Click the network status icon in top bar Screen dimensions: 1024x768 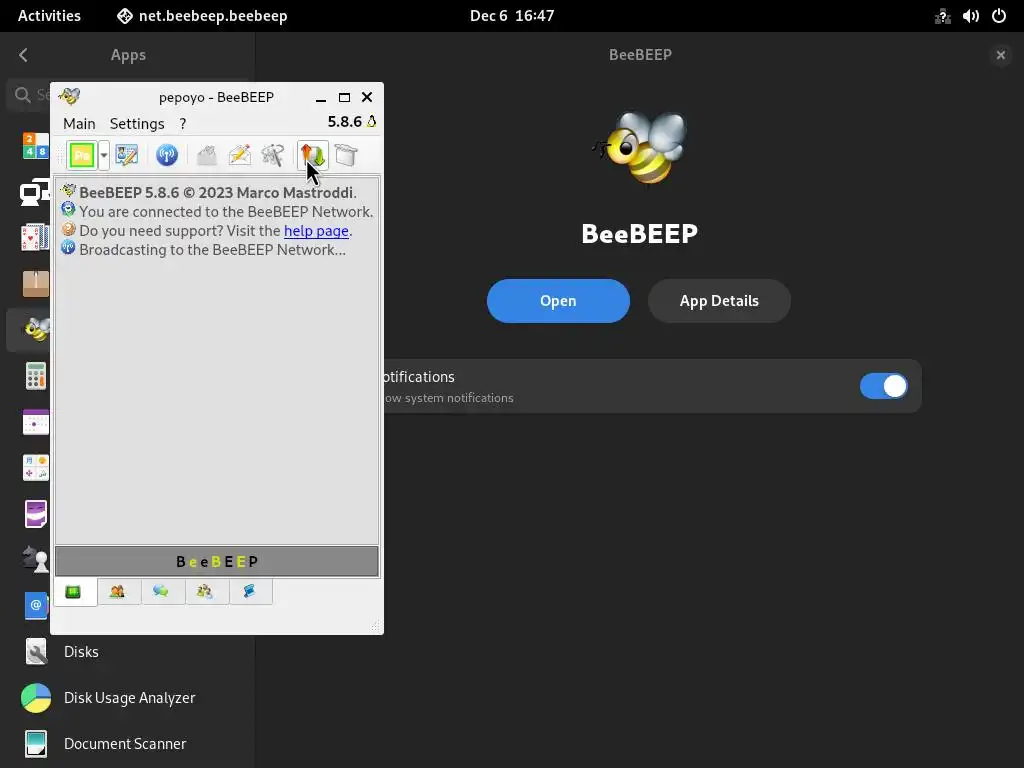942,16
